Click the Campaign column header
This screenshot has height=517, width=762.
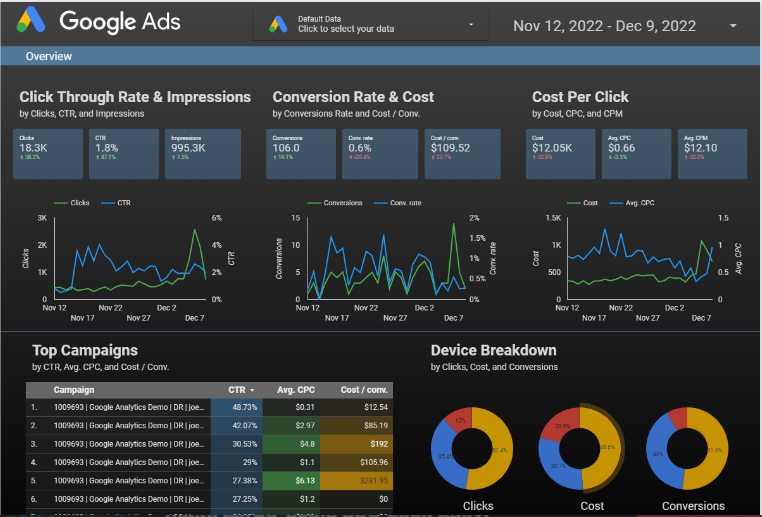(74, 390)
